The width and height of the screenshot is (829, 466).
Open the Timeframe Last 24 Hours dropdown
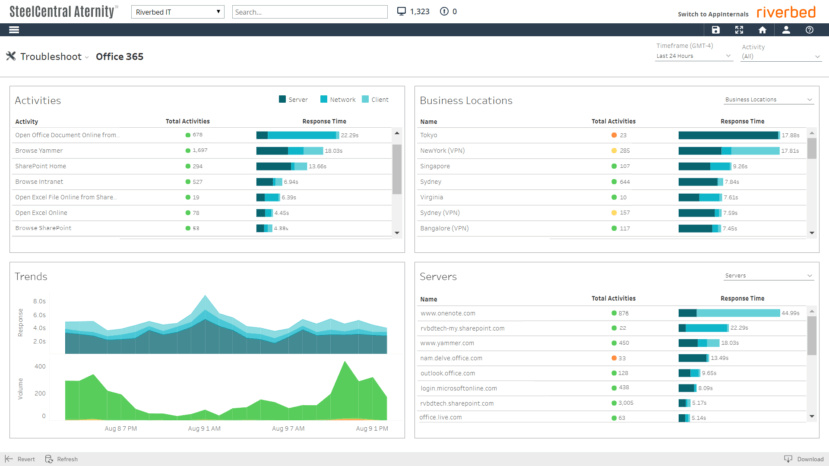pos(693,56)
